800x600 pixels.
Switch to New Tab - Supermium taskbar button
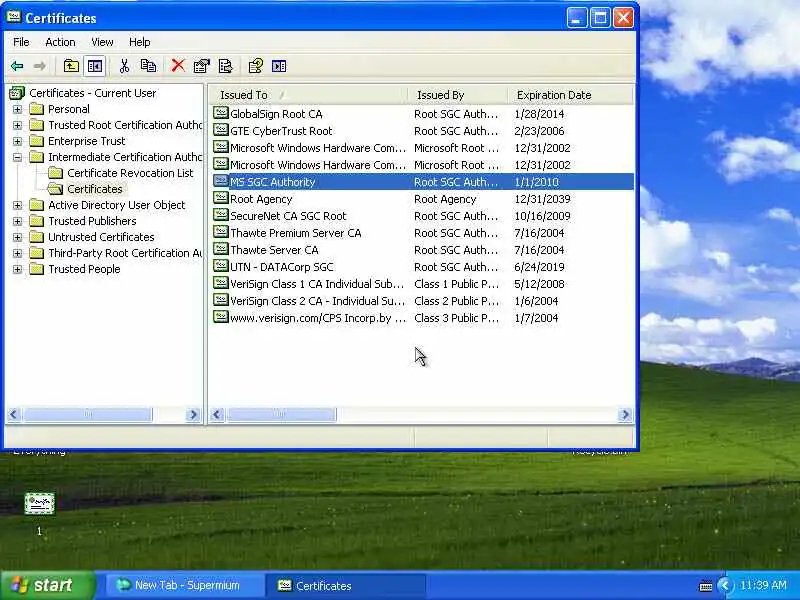185,585
